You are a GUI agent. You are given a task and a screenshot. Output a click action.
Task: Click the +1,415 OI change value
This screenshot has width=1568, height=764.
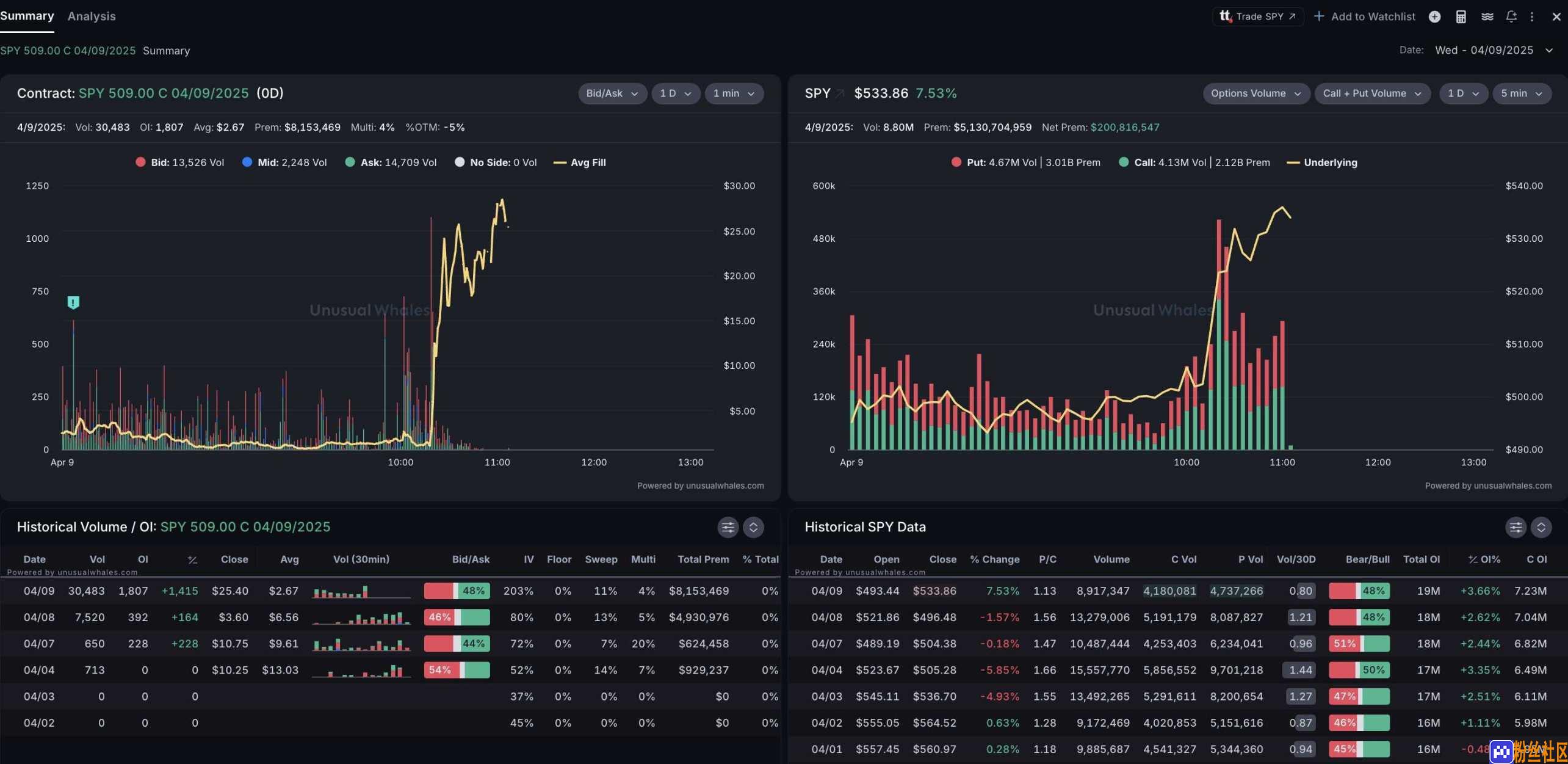pos(179,591)
